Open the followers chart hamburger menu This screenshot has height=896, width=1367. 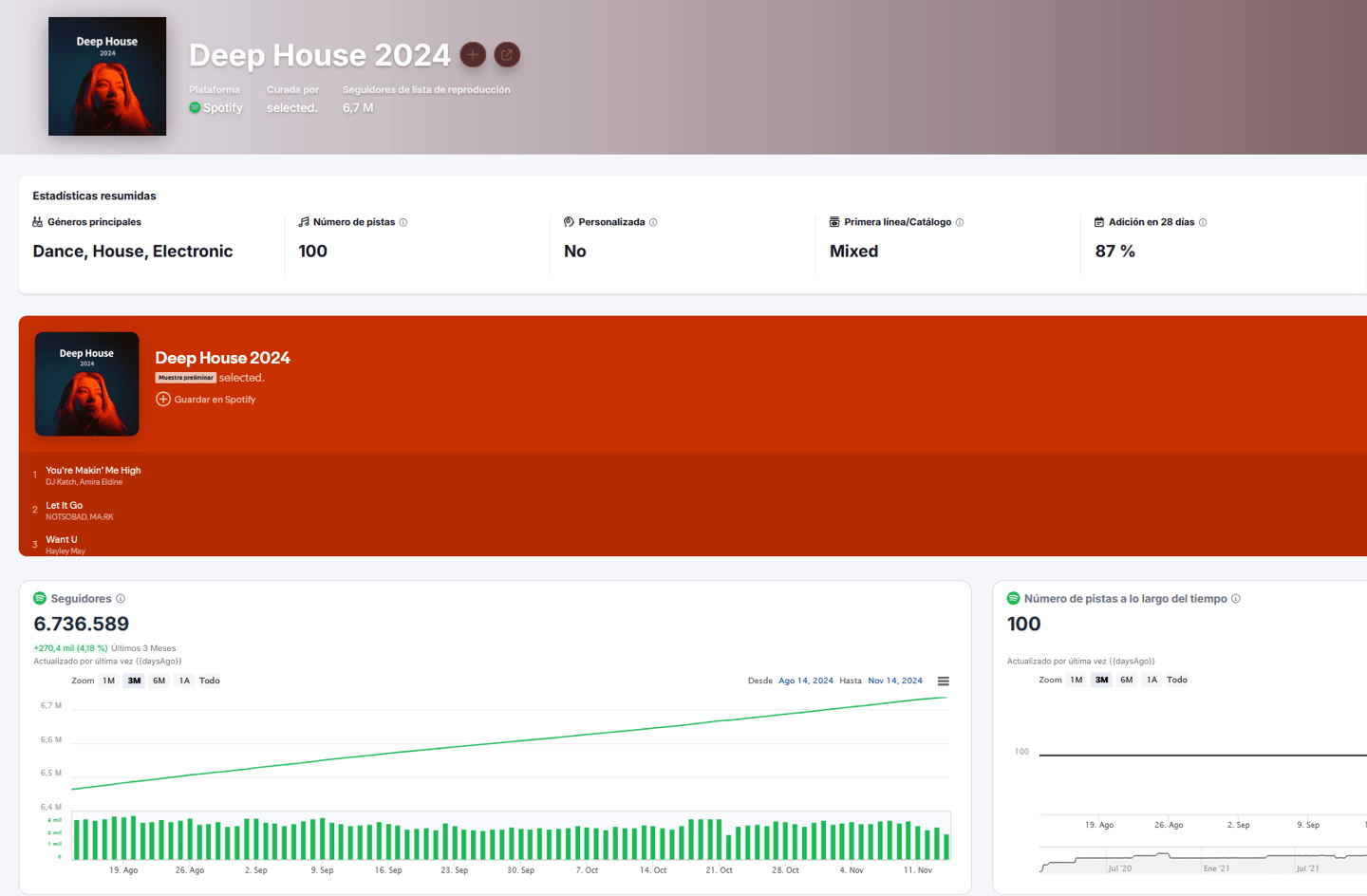click(944, 681)
